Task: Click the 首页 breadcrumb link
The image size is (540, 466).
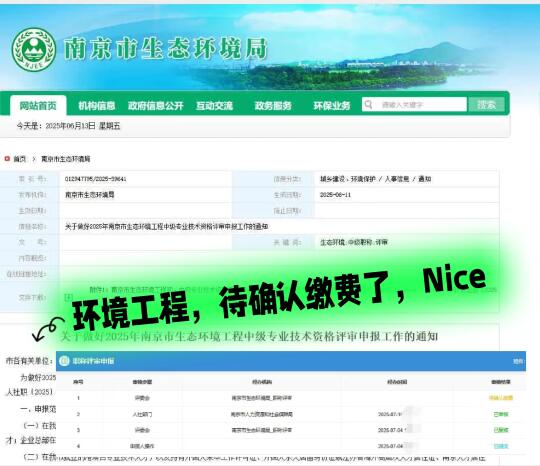Action: pos(20,159)
